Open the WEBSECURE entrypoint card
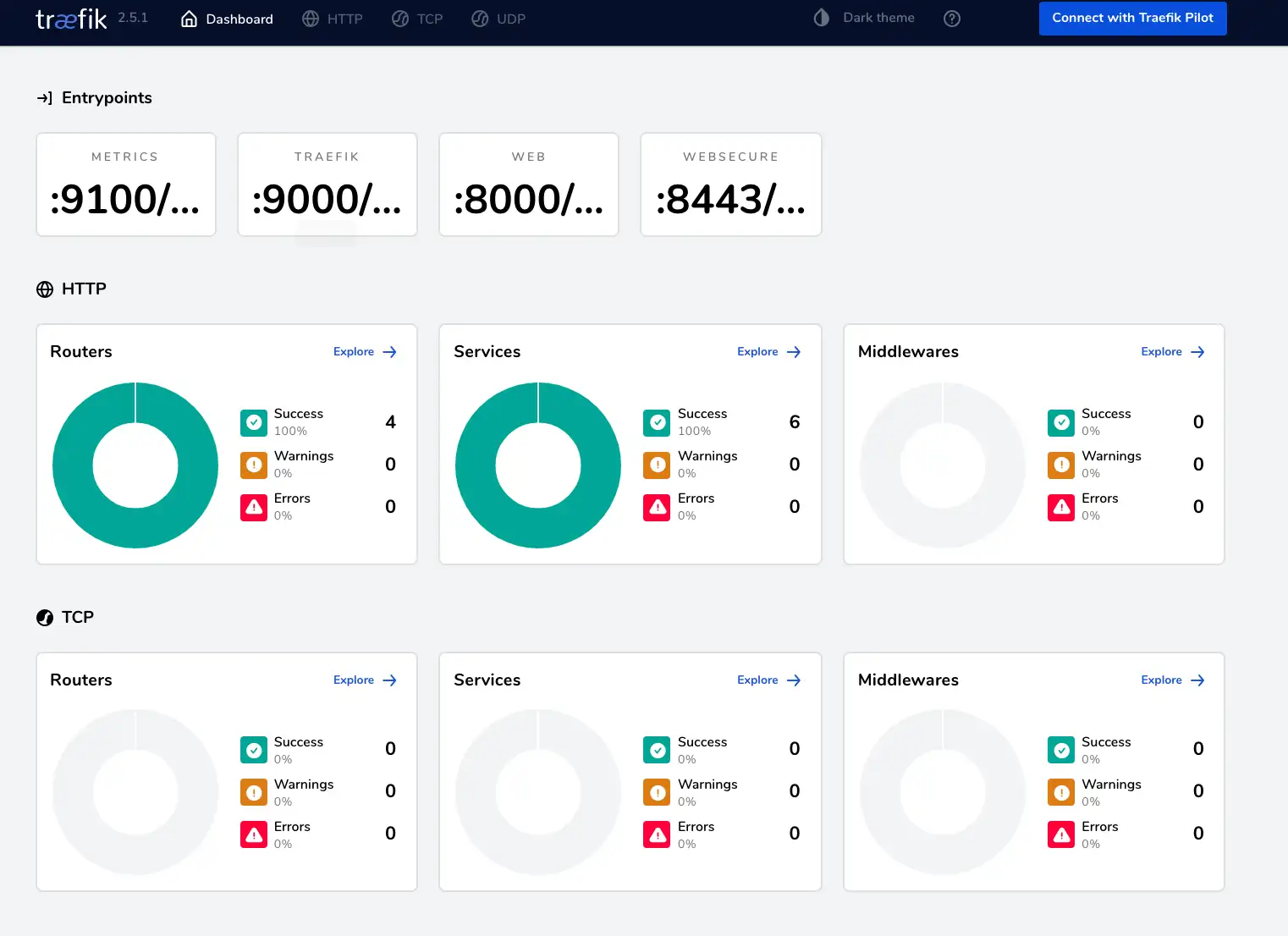1288x936 pixels. coord(731,184)
